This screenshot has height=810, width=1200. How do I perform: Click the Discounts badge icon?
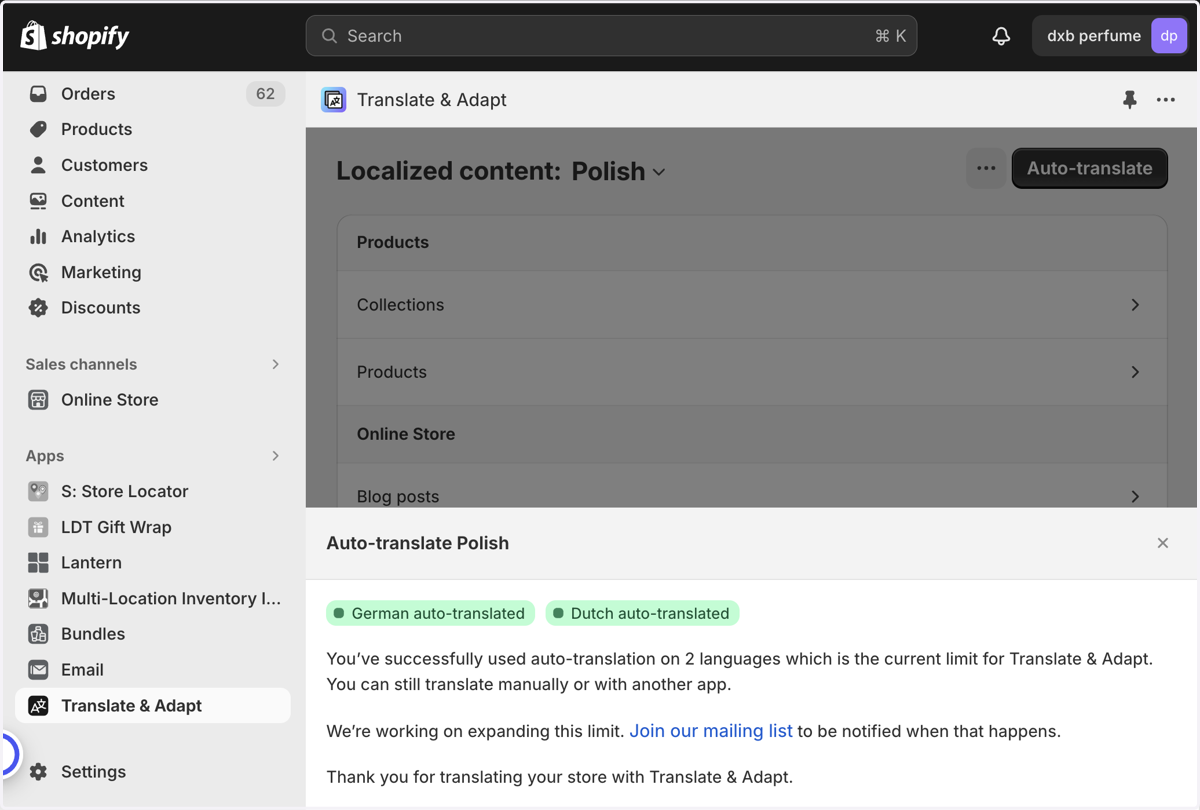(38, 308)
